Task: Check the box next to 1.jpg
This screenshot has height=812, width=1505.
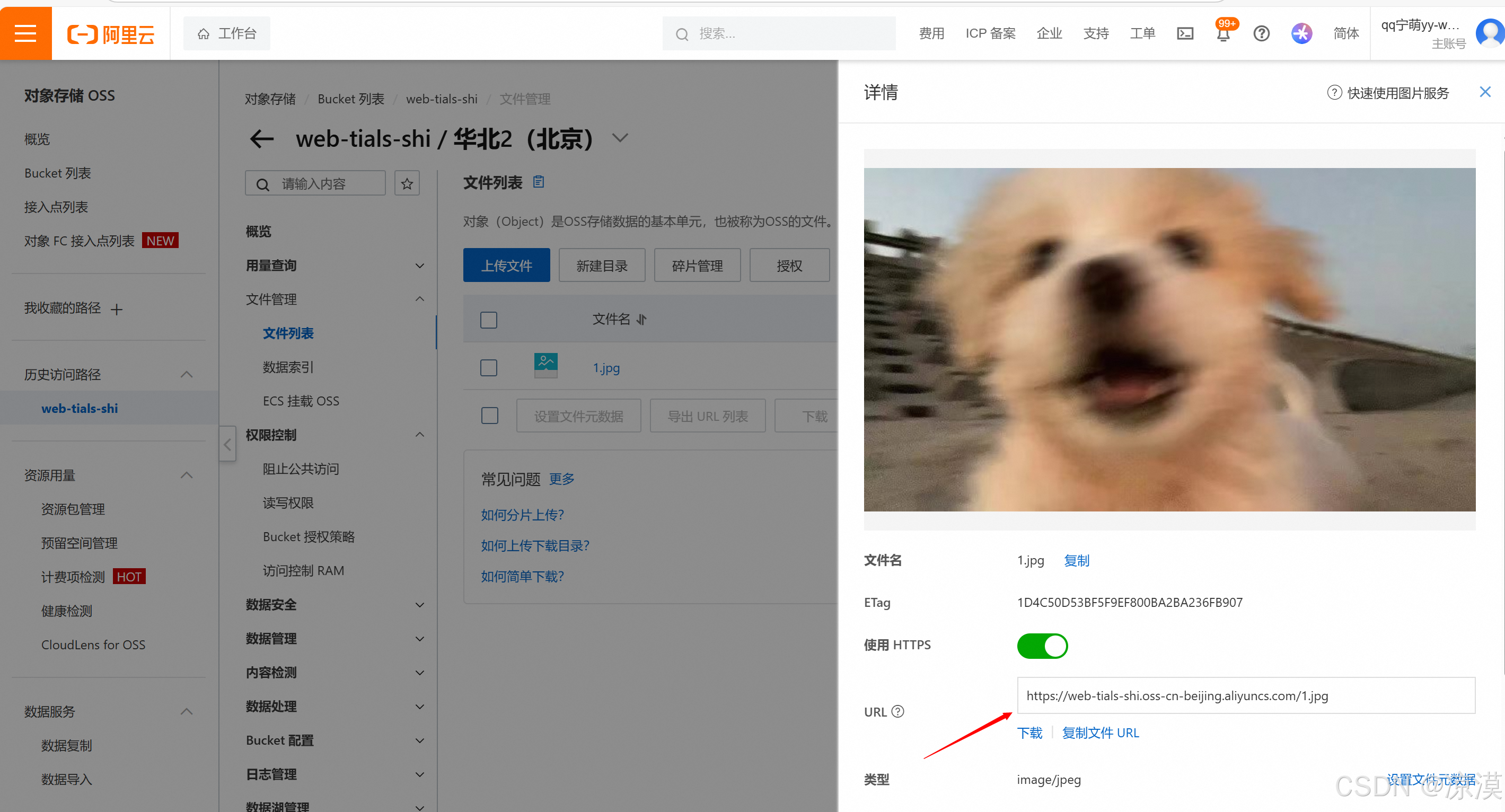Action: [x=488, y=368]
